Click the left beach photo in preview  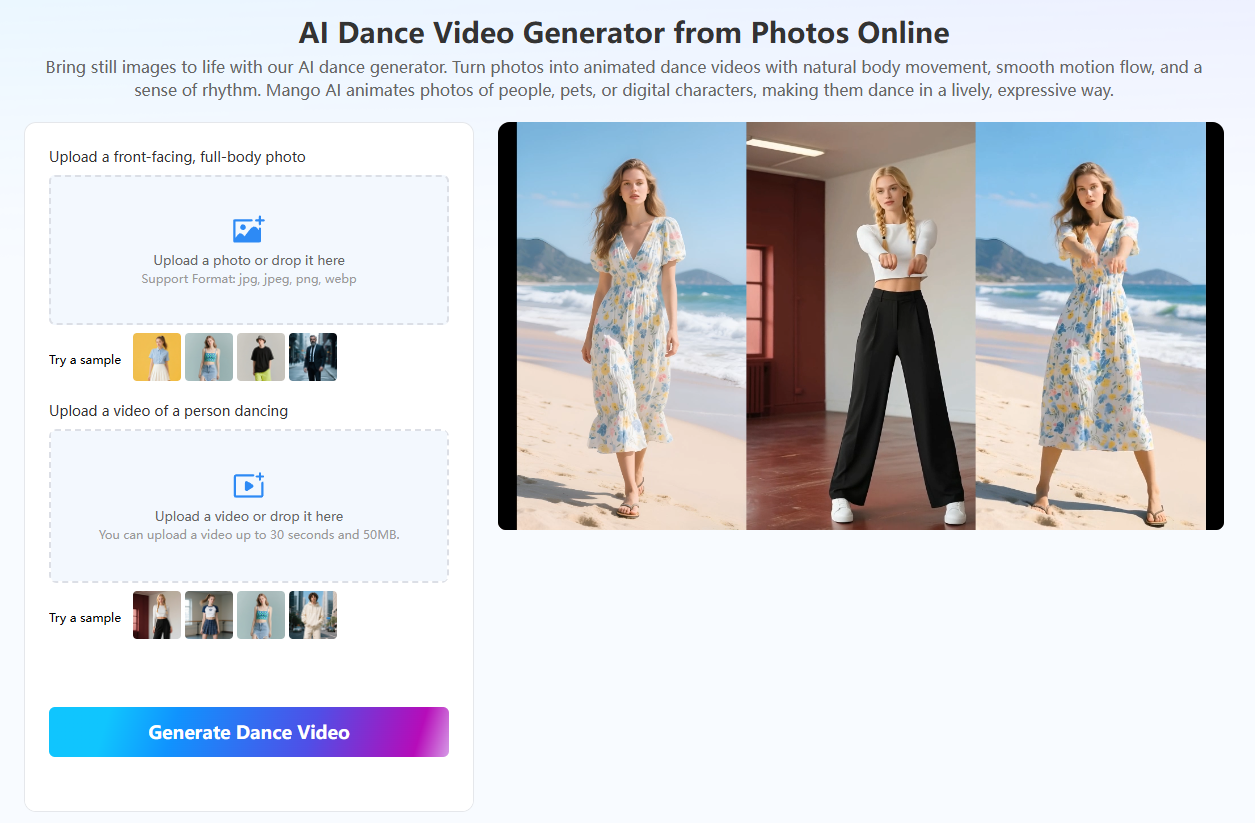pyautogui.click(x=631, y=326)
